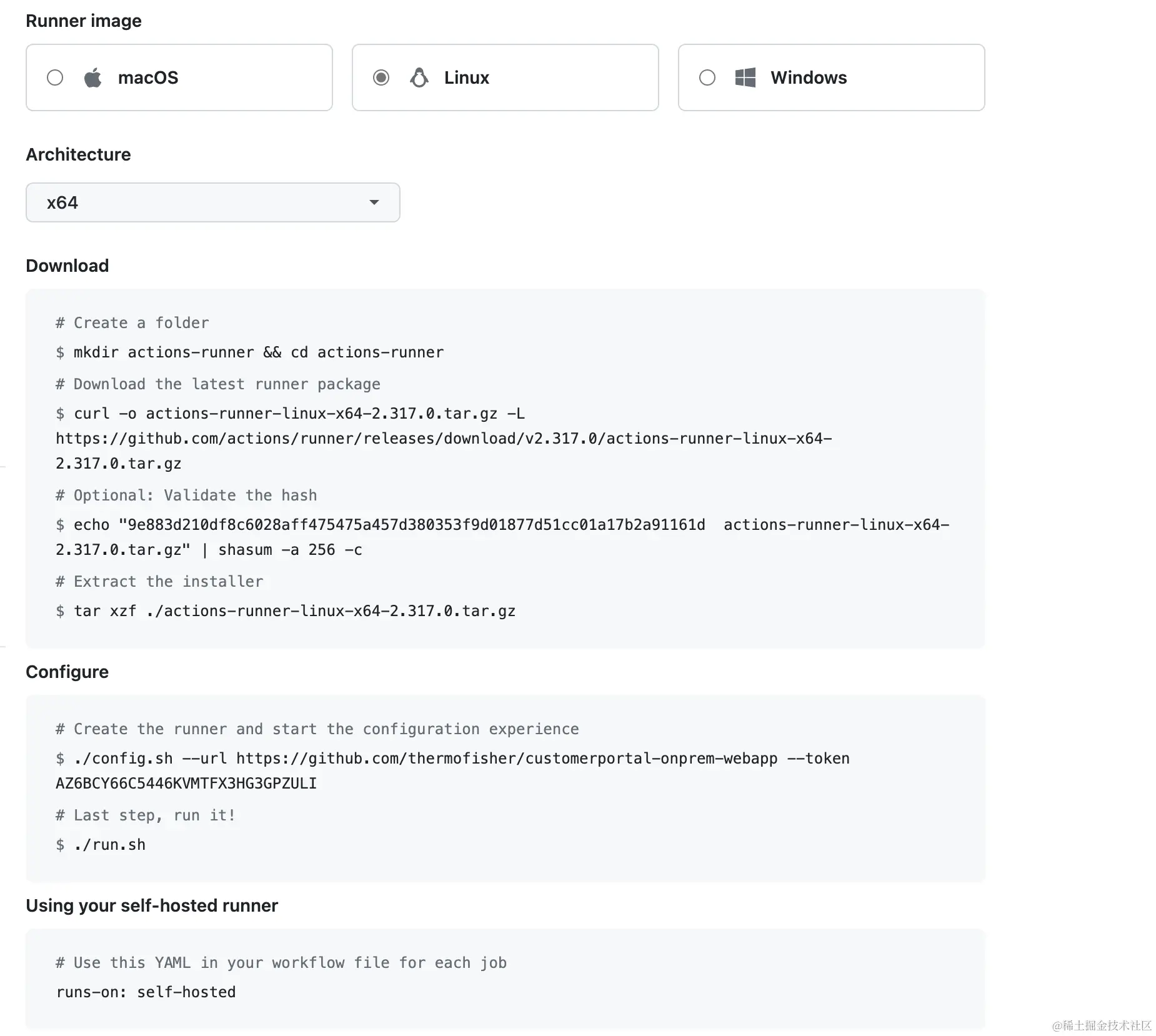
Task: Click the GitHub releases download URL
Action: coord(443,439)
